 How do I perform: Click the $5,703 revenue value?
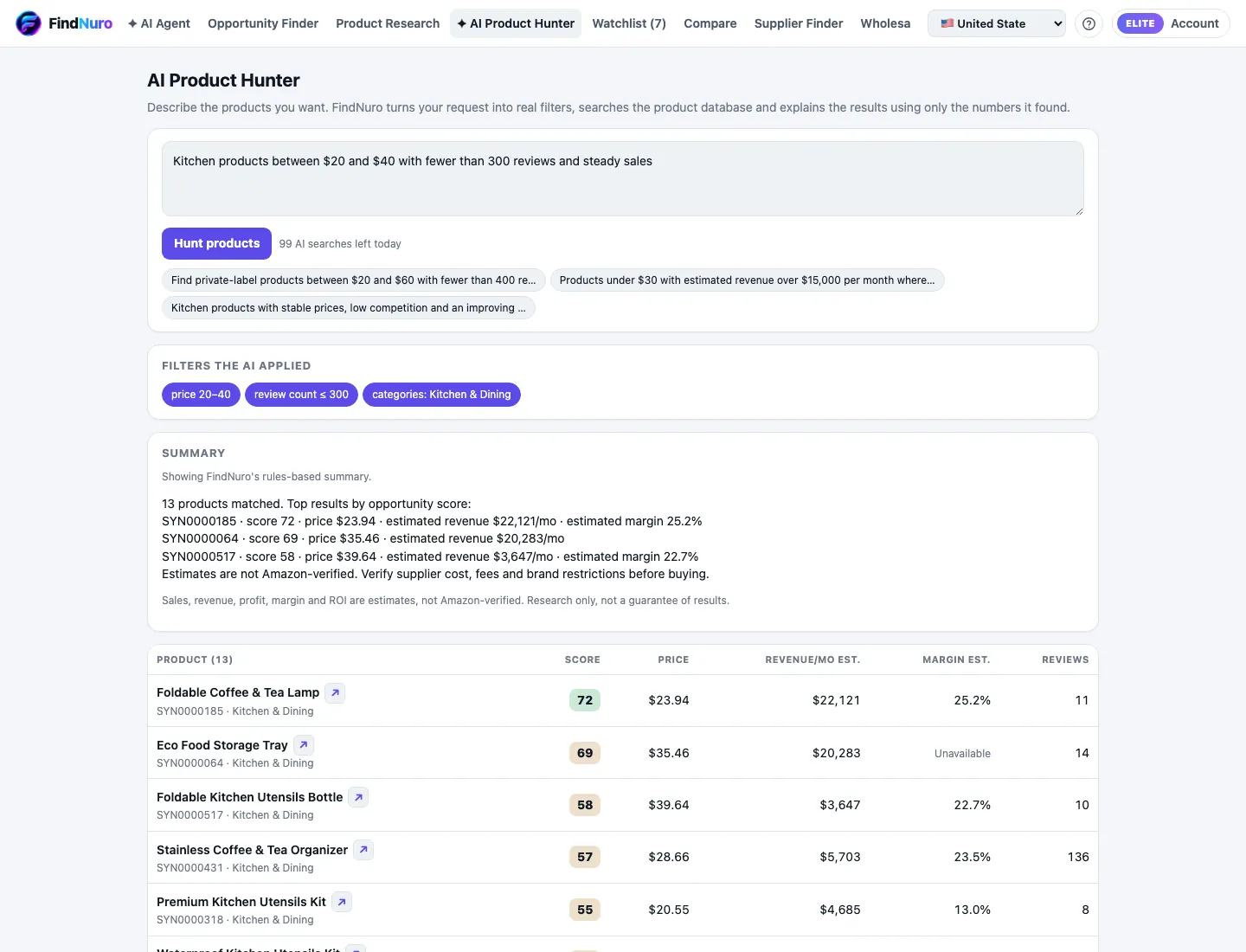pos(840,857)
